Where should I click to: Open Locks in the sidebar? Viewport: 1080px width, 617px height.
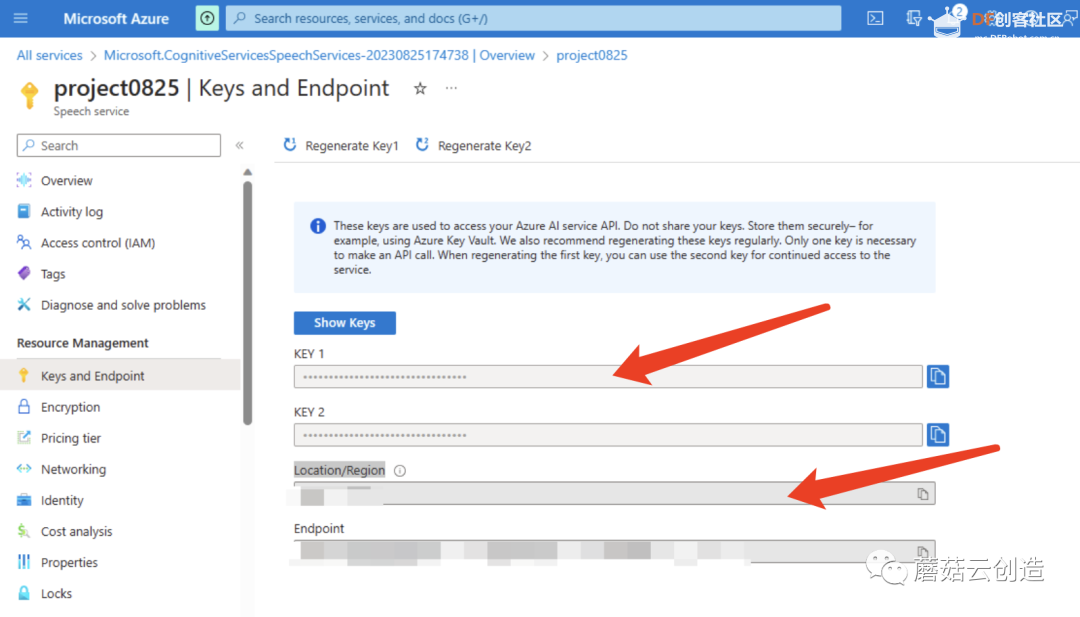point(56,593)
